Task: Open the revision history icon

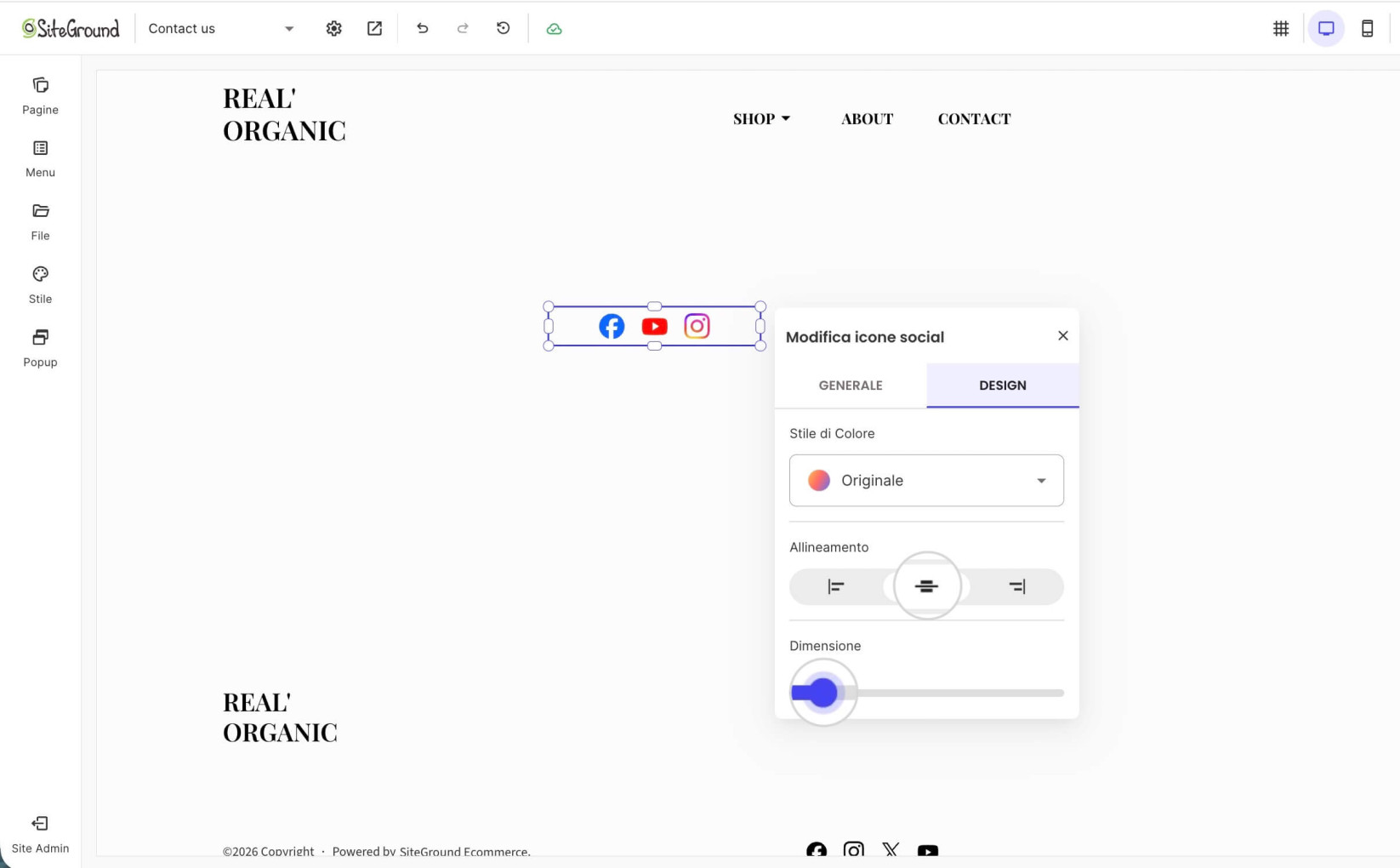Action: (504, 28)
